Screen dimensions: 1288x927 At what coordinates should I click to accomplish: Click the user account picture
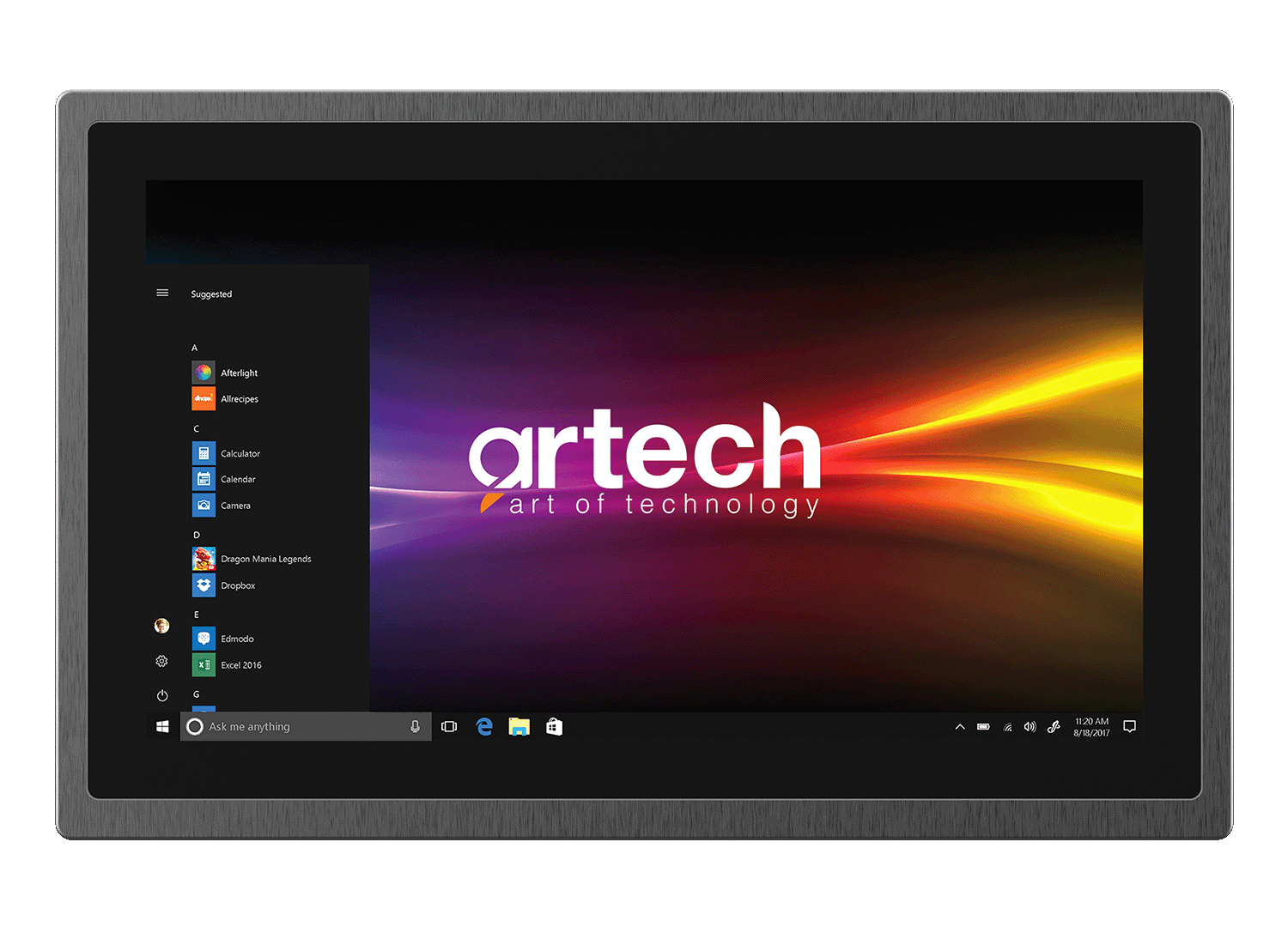[x=161, y=626]
